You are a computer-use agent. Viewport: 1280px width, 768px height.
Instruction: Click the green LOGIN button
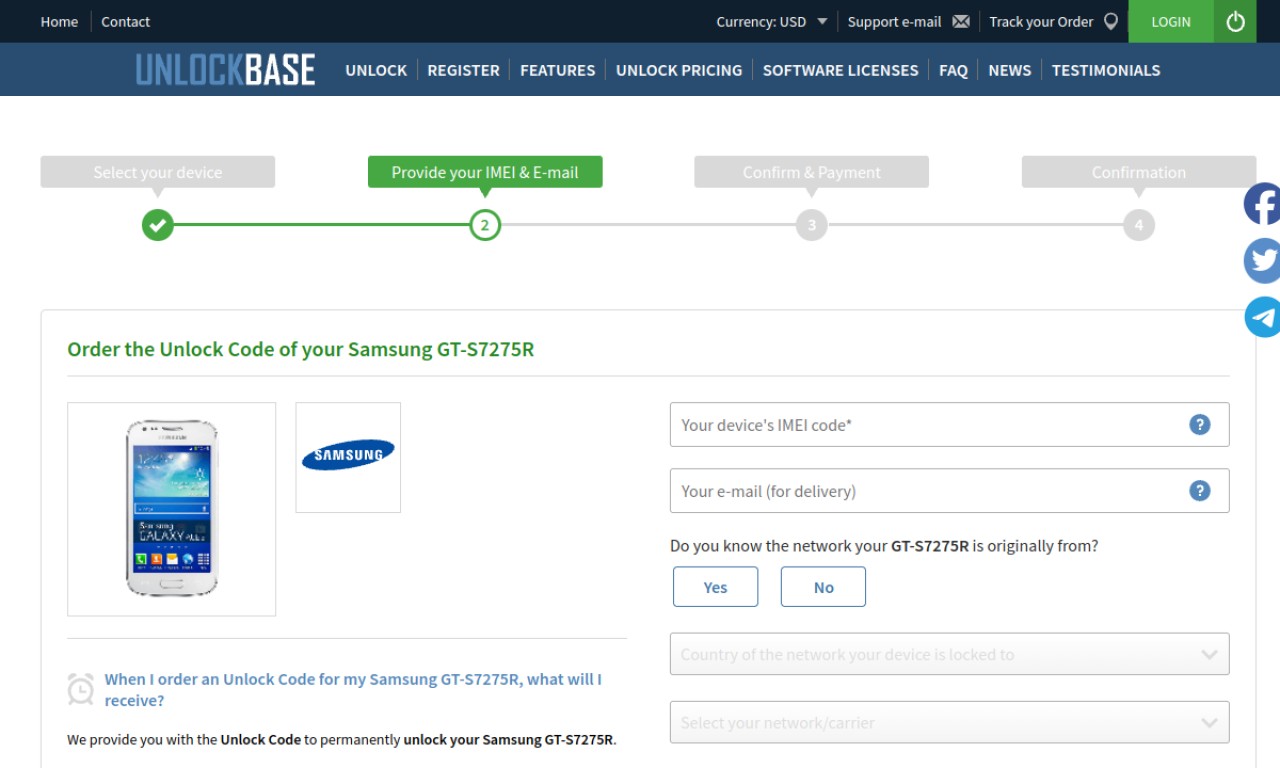1171,21
